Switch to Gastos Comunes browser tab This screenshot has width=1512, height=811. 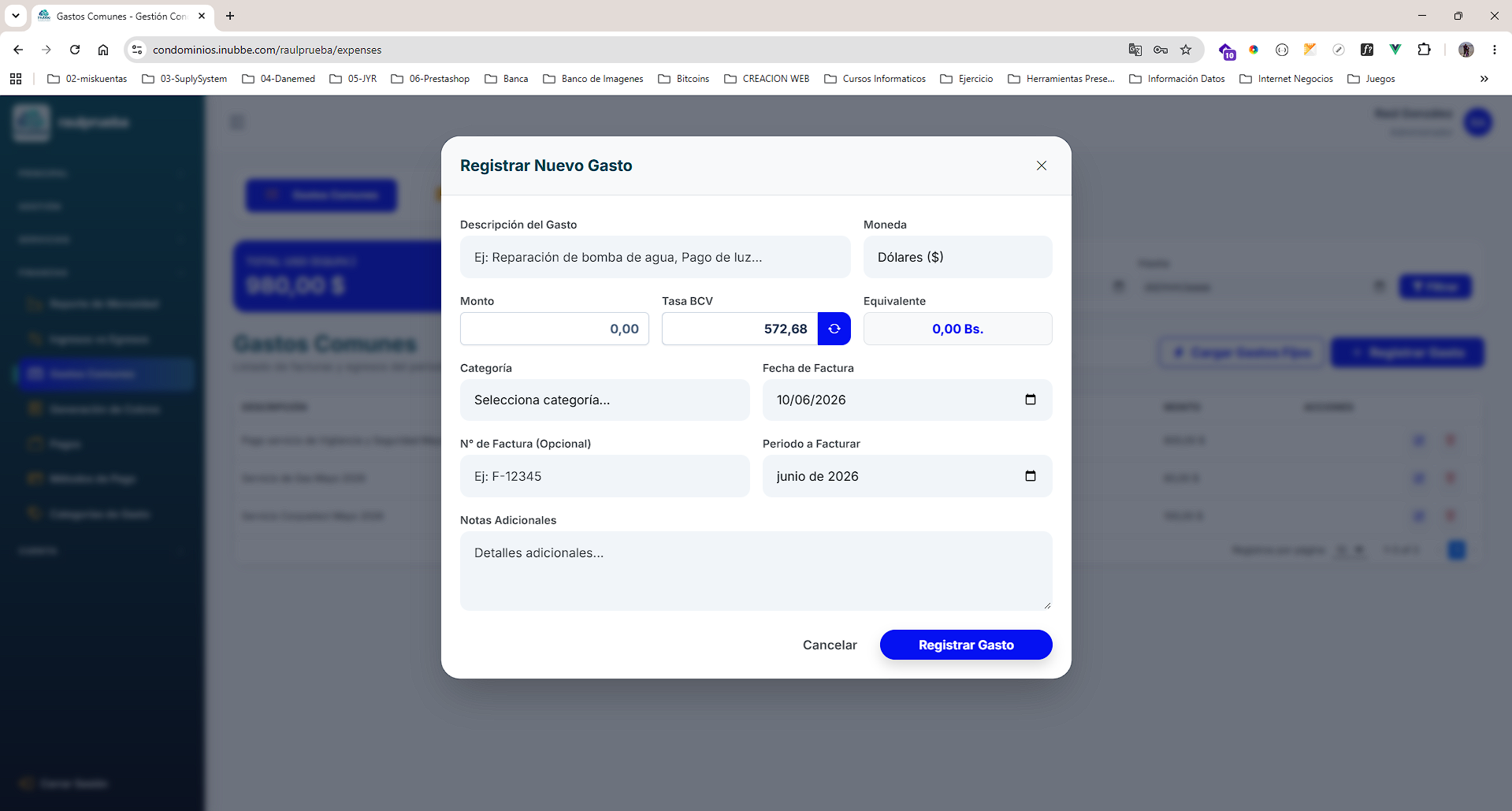(122, 16)
